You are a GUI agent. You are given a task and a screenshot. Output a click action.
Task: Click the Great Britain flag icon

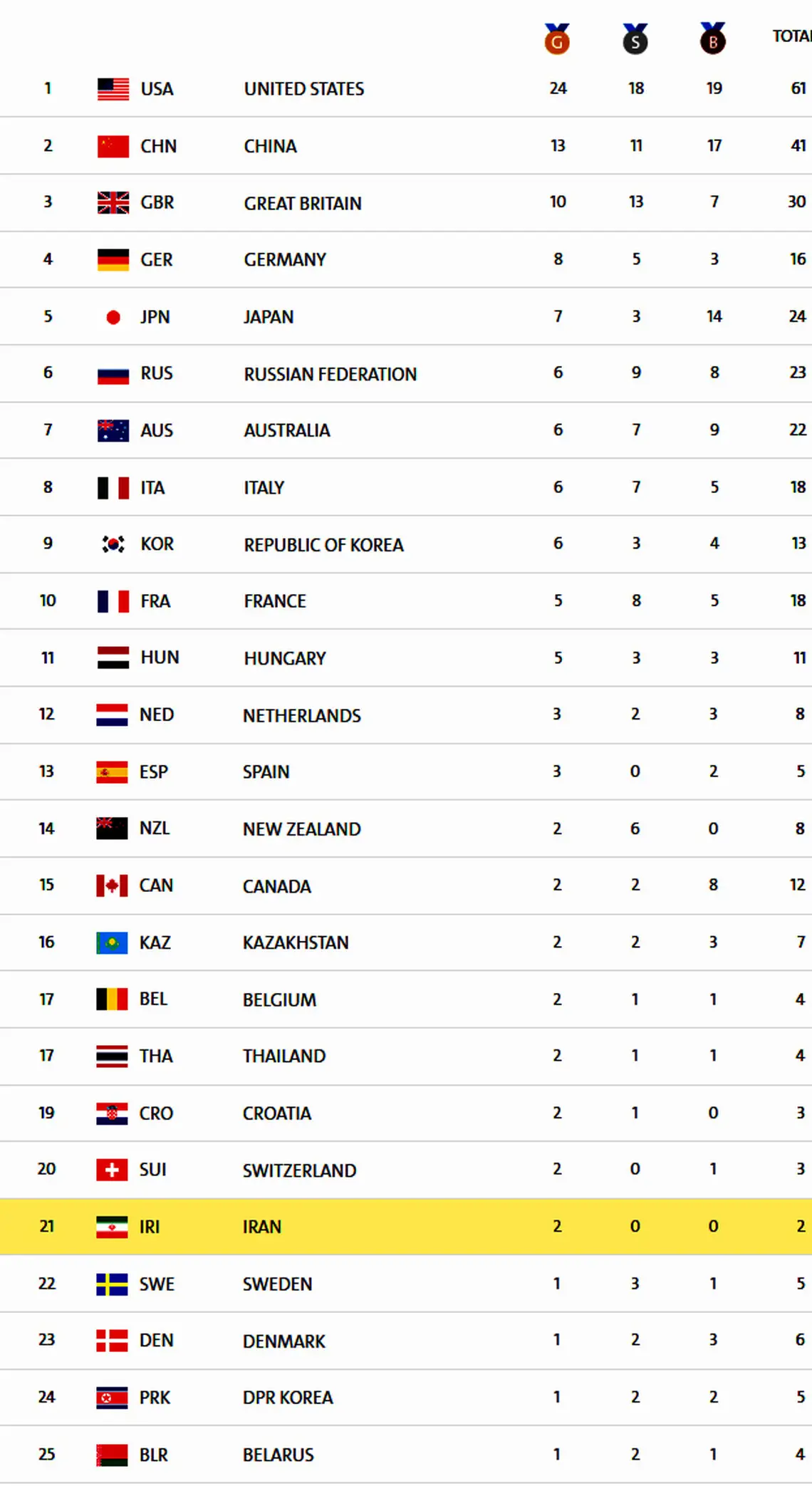click(113, 203)
